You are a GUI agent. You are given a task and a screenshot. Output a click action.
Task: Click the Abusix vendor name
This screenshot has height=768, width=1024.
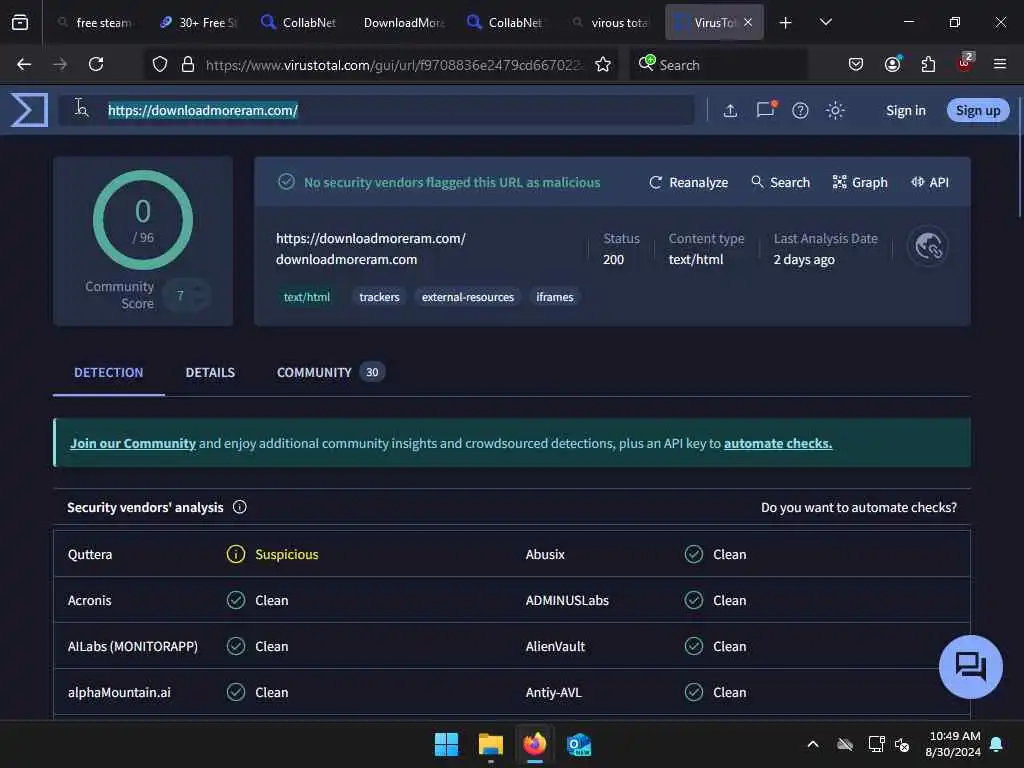545,554
